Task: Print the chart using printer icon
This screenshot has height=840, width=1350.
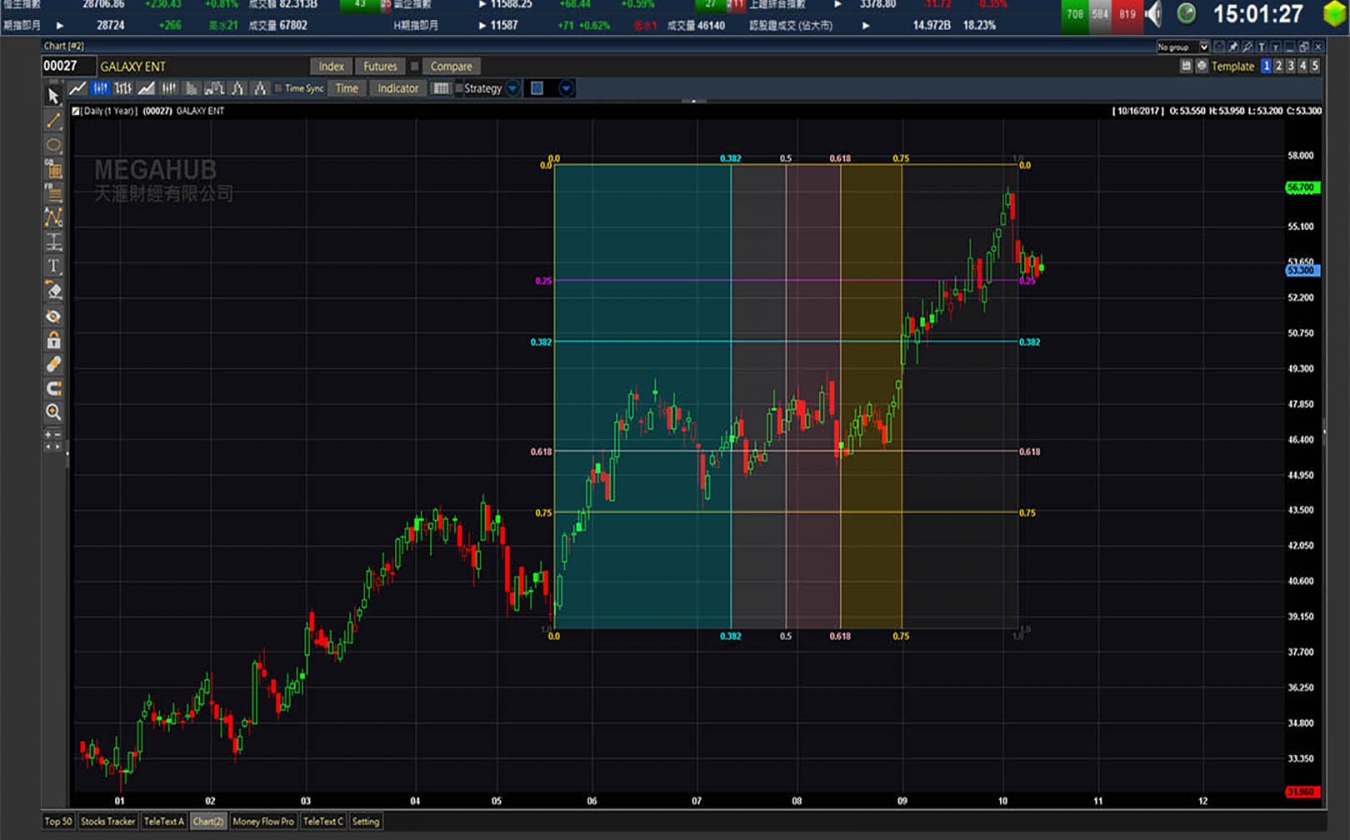Action: point(1201,66)
